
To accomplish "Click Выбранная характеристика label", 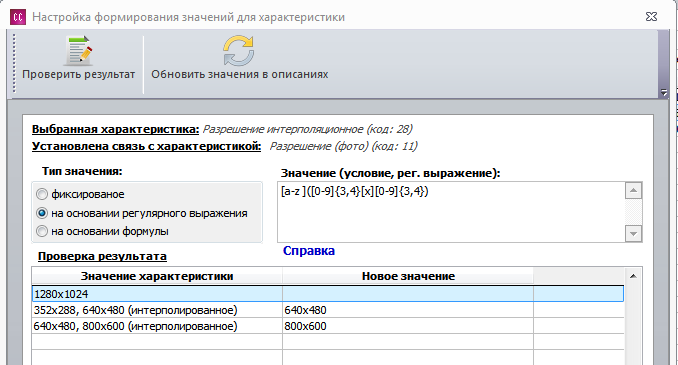I will pos(115,129).
